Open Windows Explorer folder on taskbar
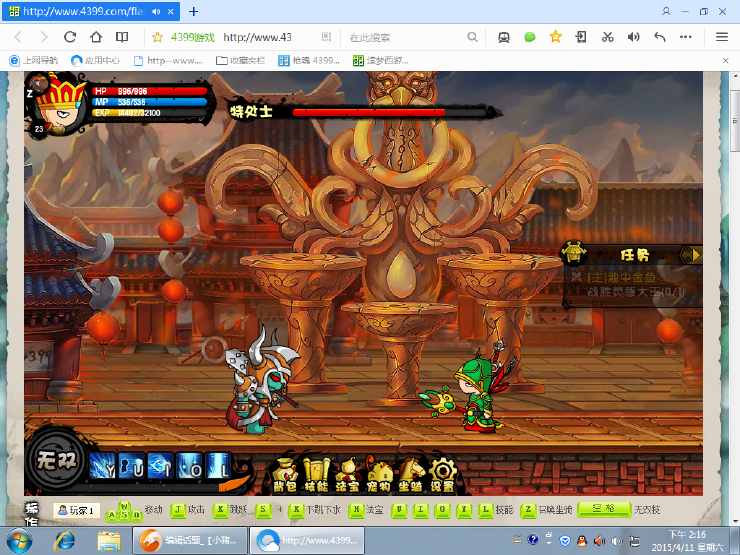The width and height of the screenshot is (740, 555). point(109,541)
